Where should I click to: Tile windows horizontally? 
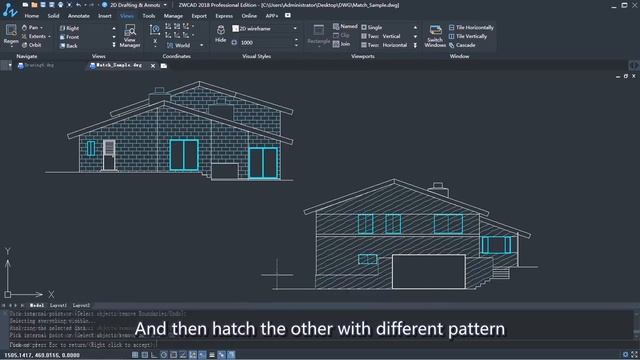point(471,27)
